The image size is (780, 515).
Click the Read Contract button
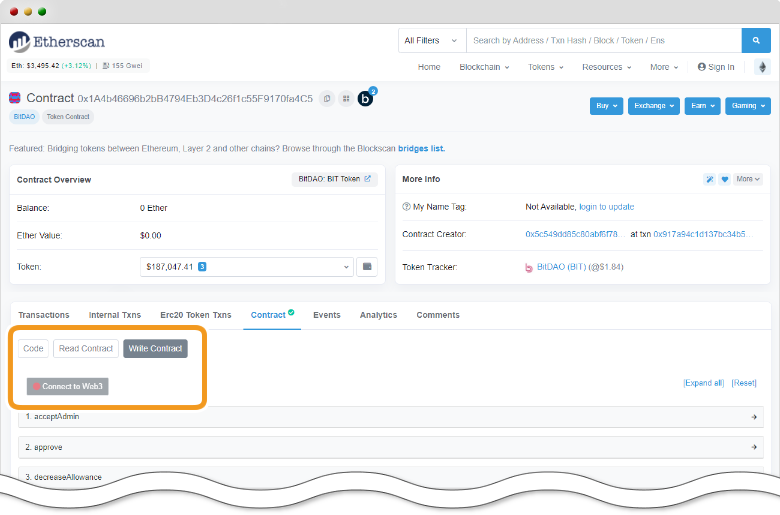pos(86,348)
